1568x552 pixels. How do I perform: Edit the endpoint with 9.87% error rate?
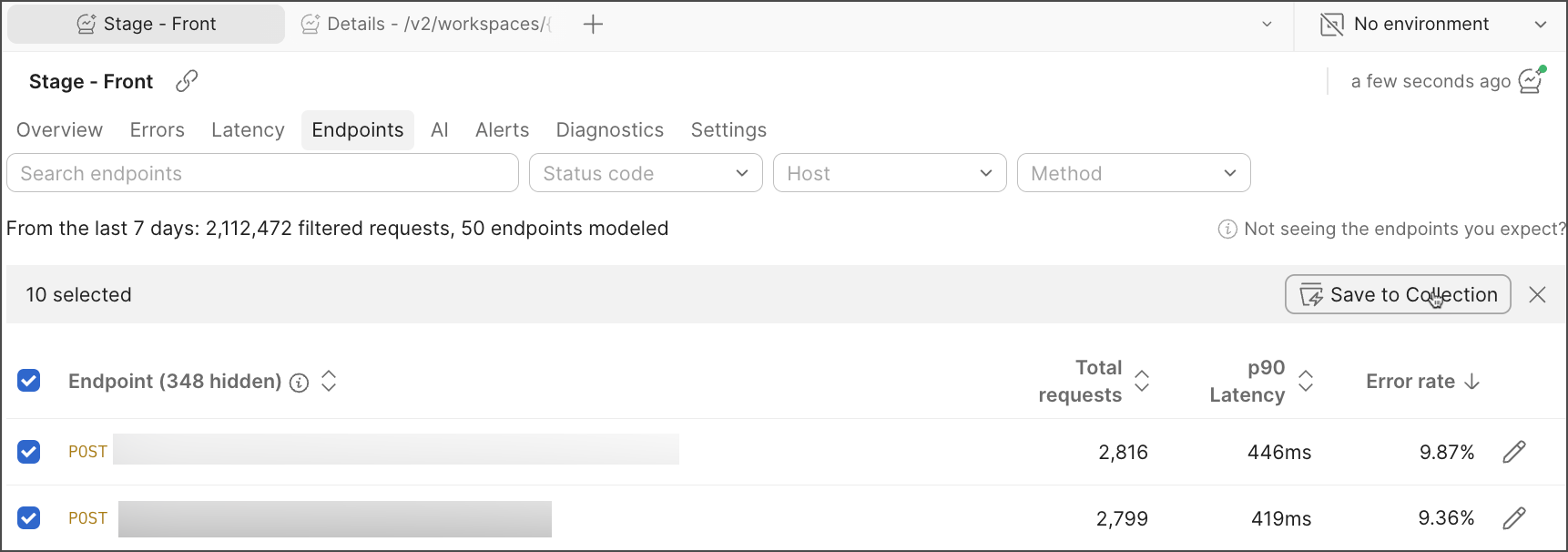point(1513,452)
